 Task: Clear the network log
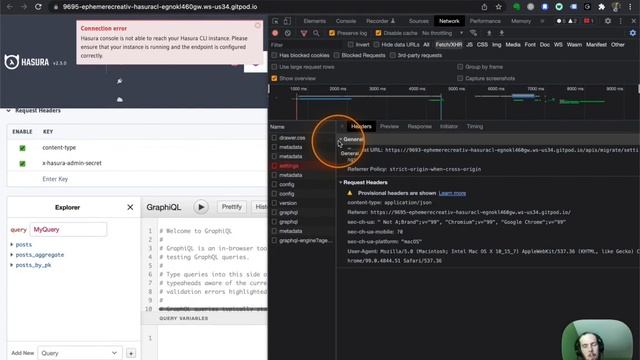click(288, 33)
